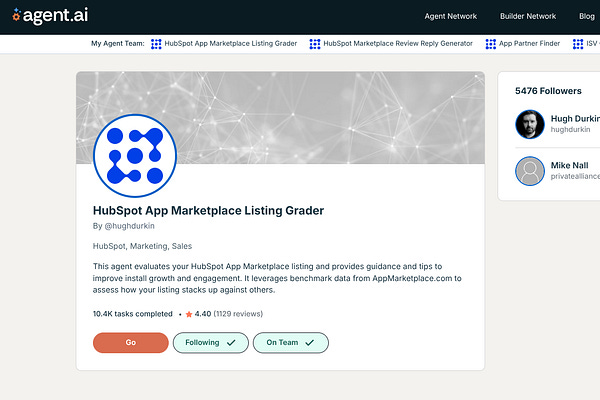The image size is (600, 400).
Task: Click Mike Nall's placeholder avatar
Action: tap(530, 171)
